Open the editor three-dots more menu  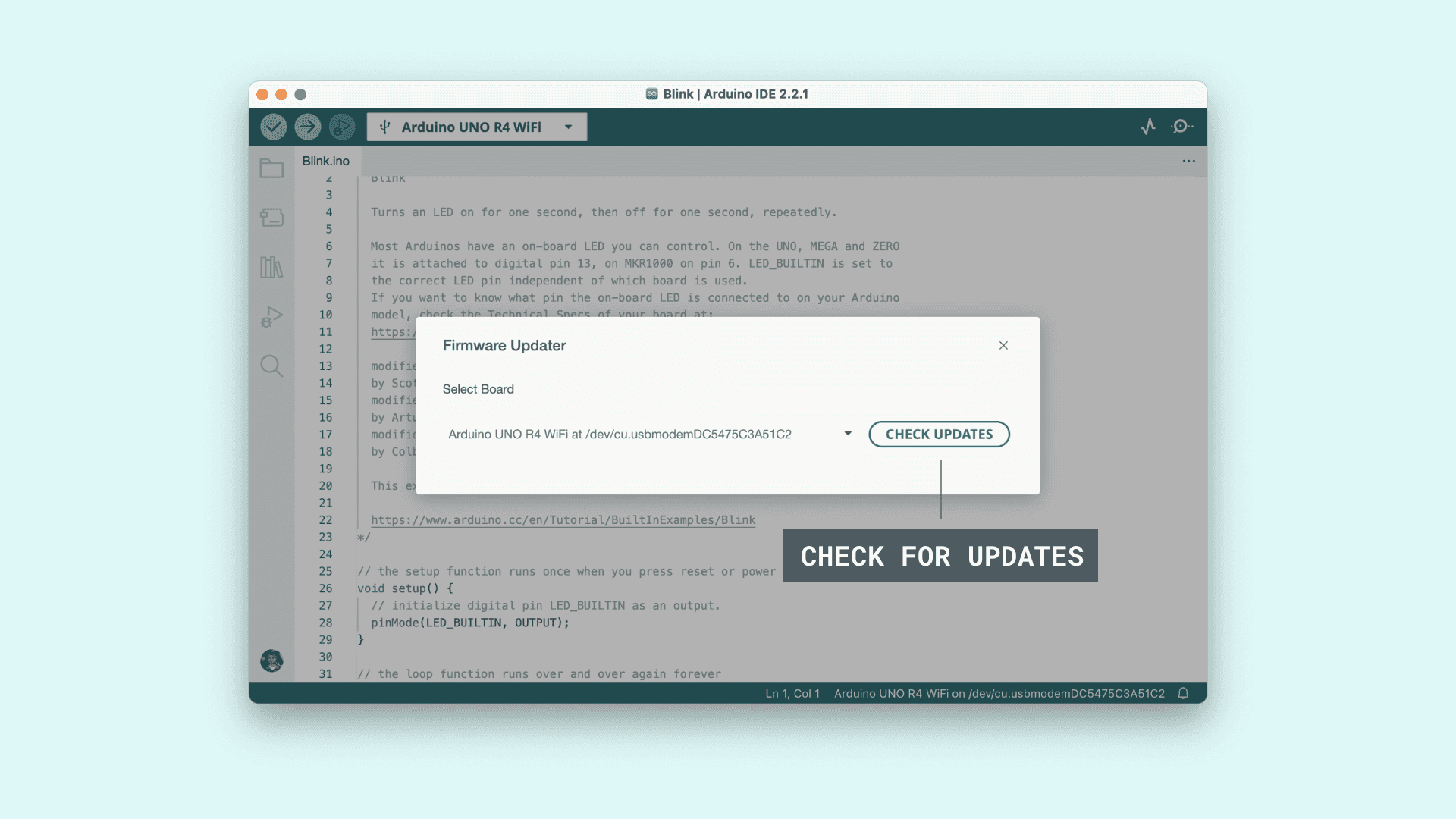[x=1188, y=161]
